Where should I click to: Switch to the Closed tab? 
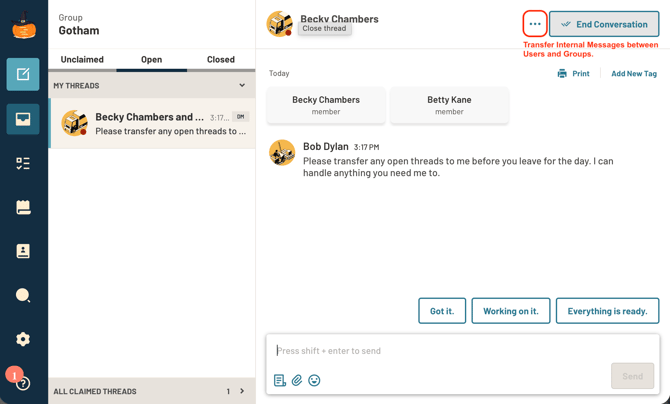[x=221, y=59]
